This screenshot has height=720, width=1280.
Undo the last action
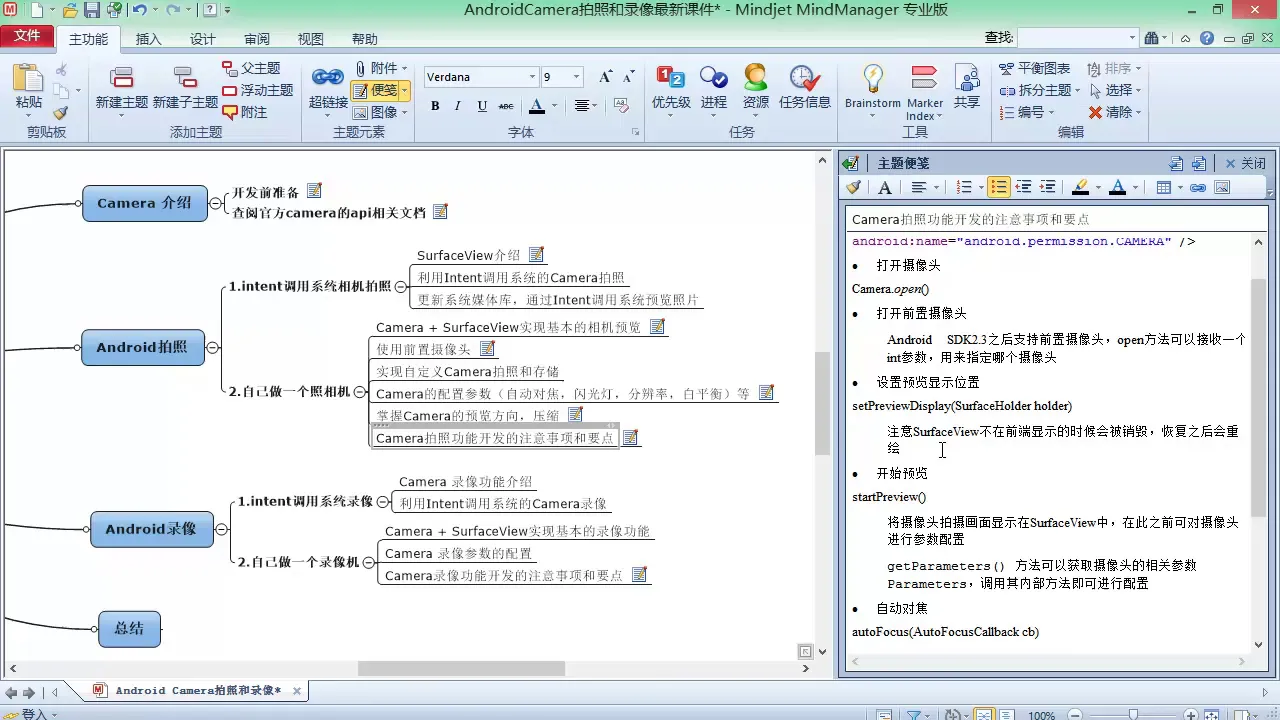[x=139, y=11]
